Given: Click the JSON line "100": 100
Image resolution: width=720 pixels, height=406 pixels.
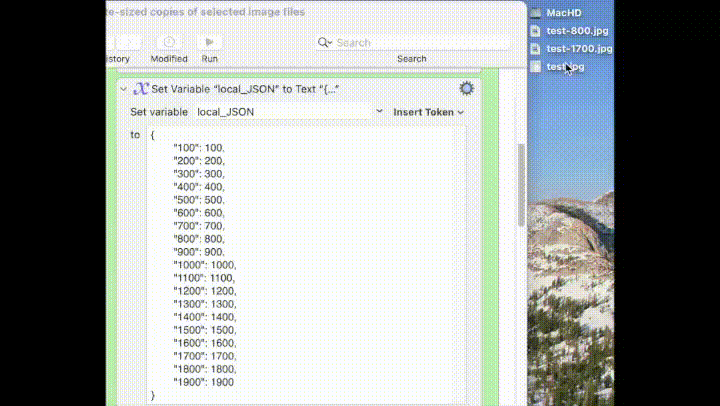Looking at the screenshot, I should pos(199,148).
